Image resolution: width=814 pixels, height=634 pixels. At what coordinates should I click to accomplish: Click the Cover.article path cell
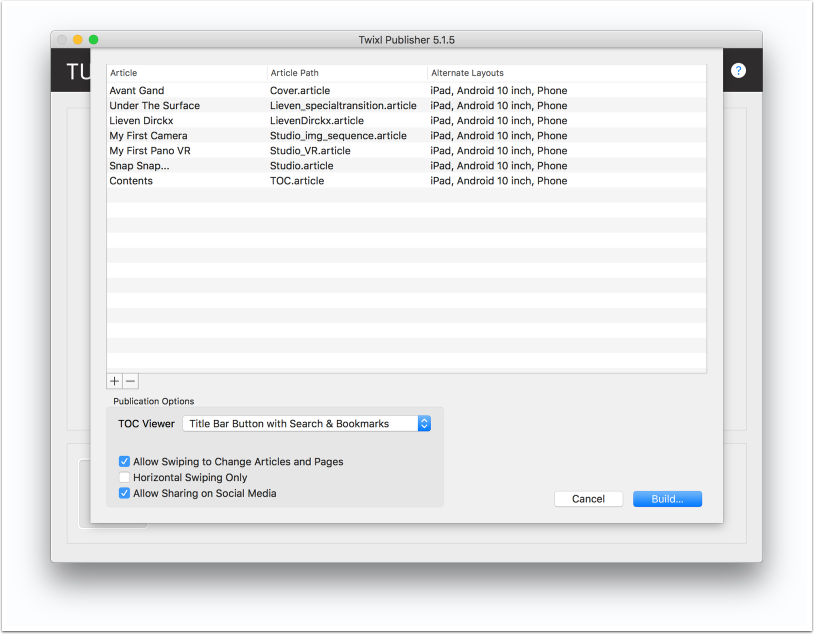coord(300,90)
